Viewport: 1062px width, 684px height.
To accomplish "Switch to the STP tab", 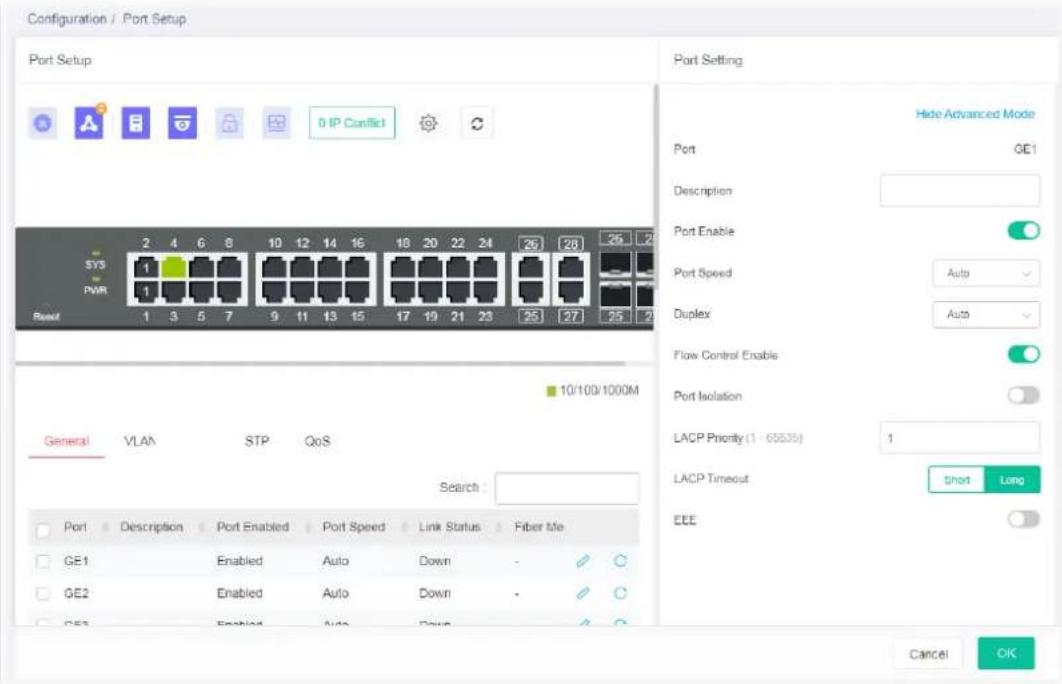I will (257, 441).
